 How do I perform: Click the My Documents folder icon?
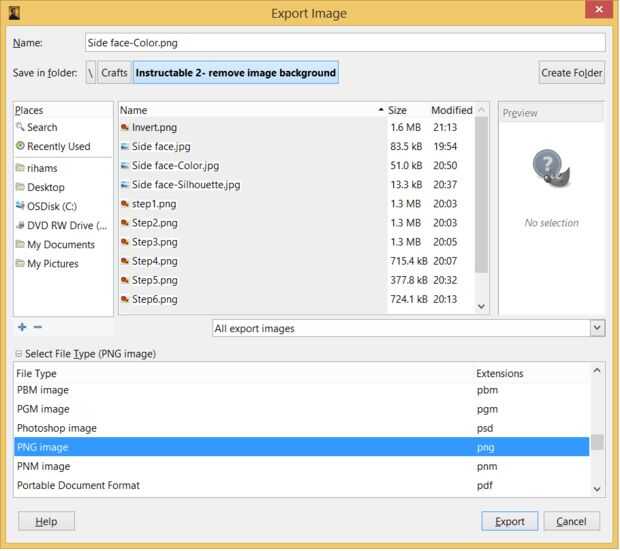20,244
